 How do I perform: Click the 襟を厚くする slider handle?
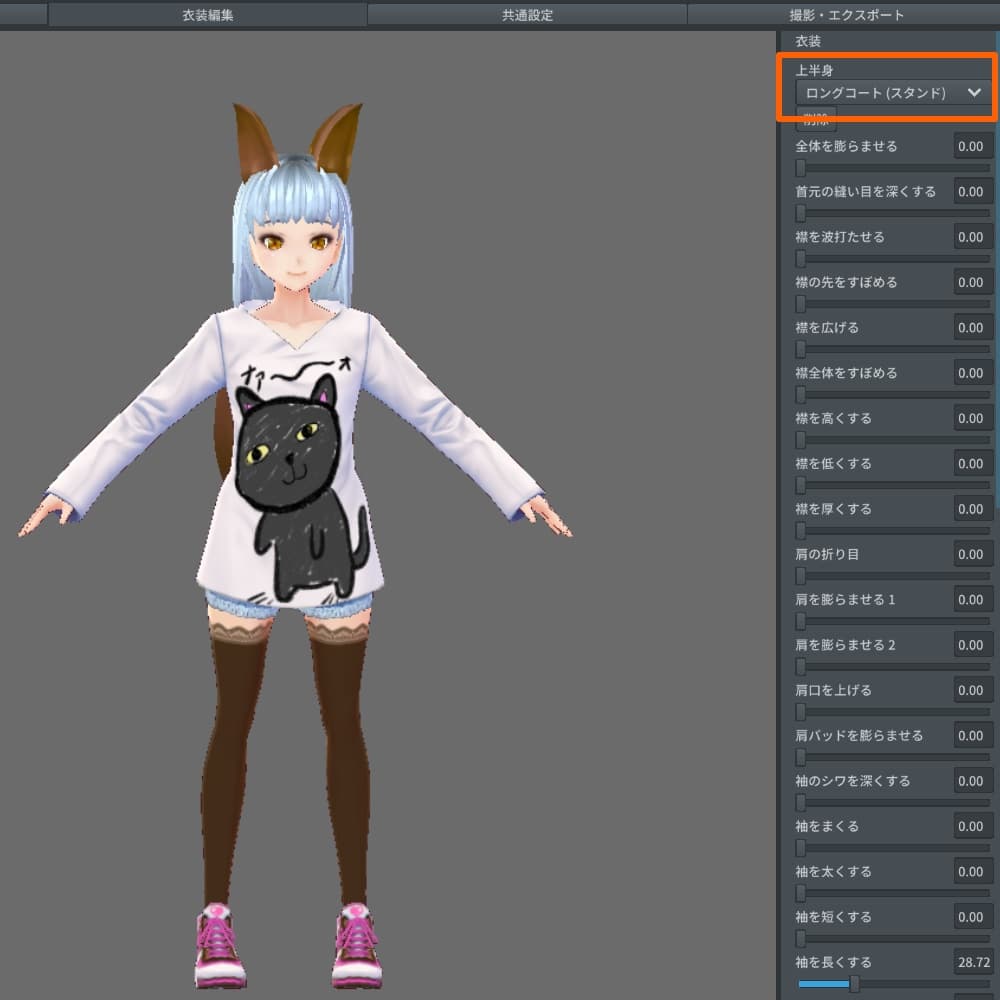pos(801,530)
